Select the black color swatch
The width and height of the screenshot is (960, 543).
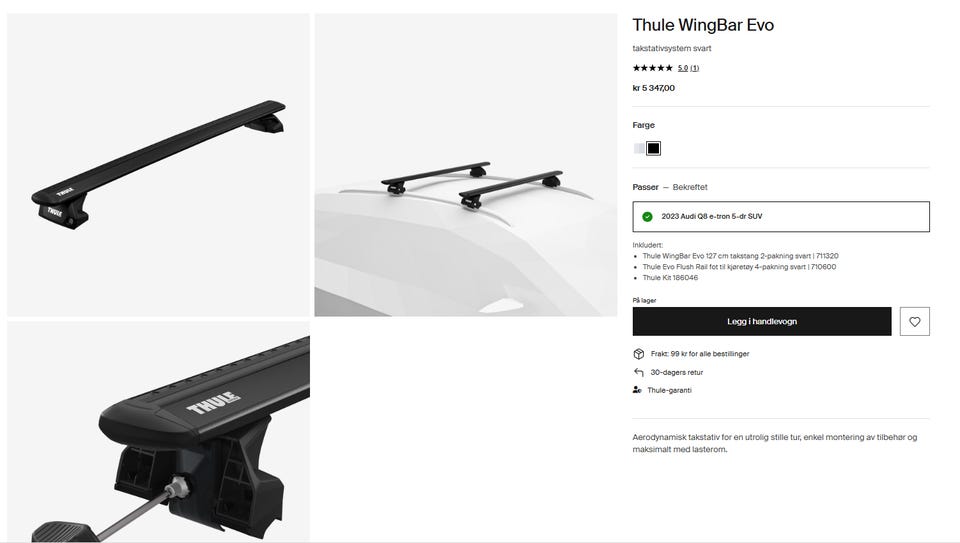(653, 148)
